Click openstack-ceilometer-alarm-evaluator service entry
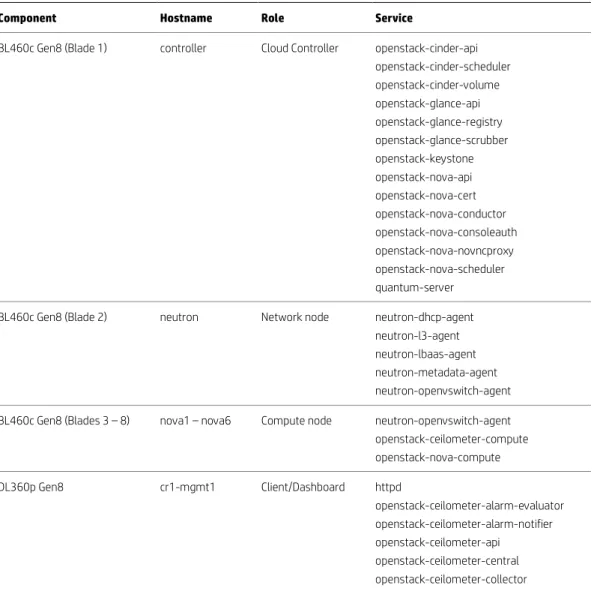This screenshot has height=591, width=594. coord(469,506)
